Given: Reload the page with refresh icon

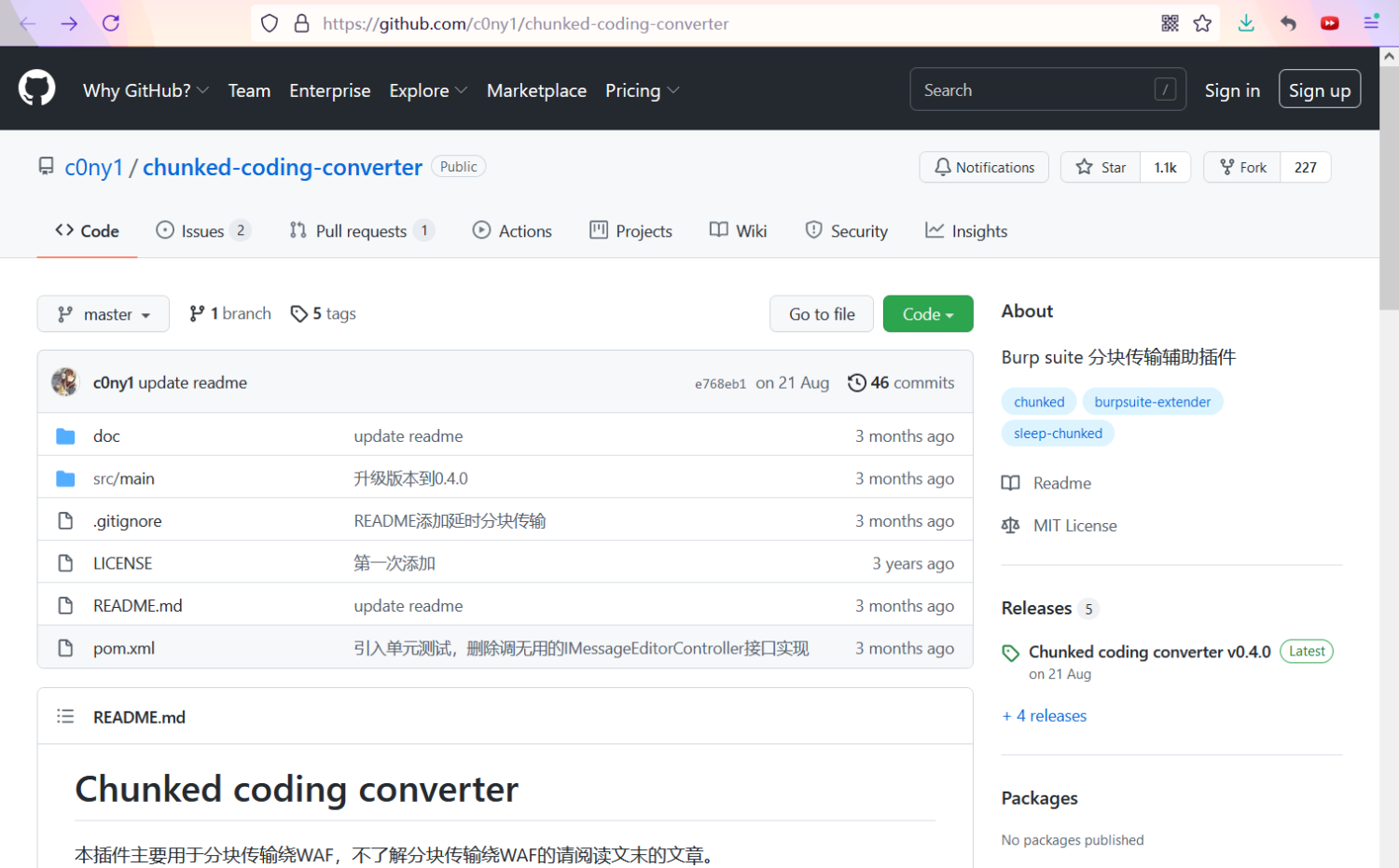Looking at the screenshot, I should tap(111, 23).
